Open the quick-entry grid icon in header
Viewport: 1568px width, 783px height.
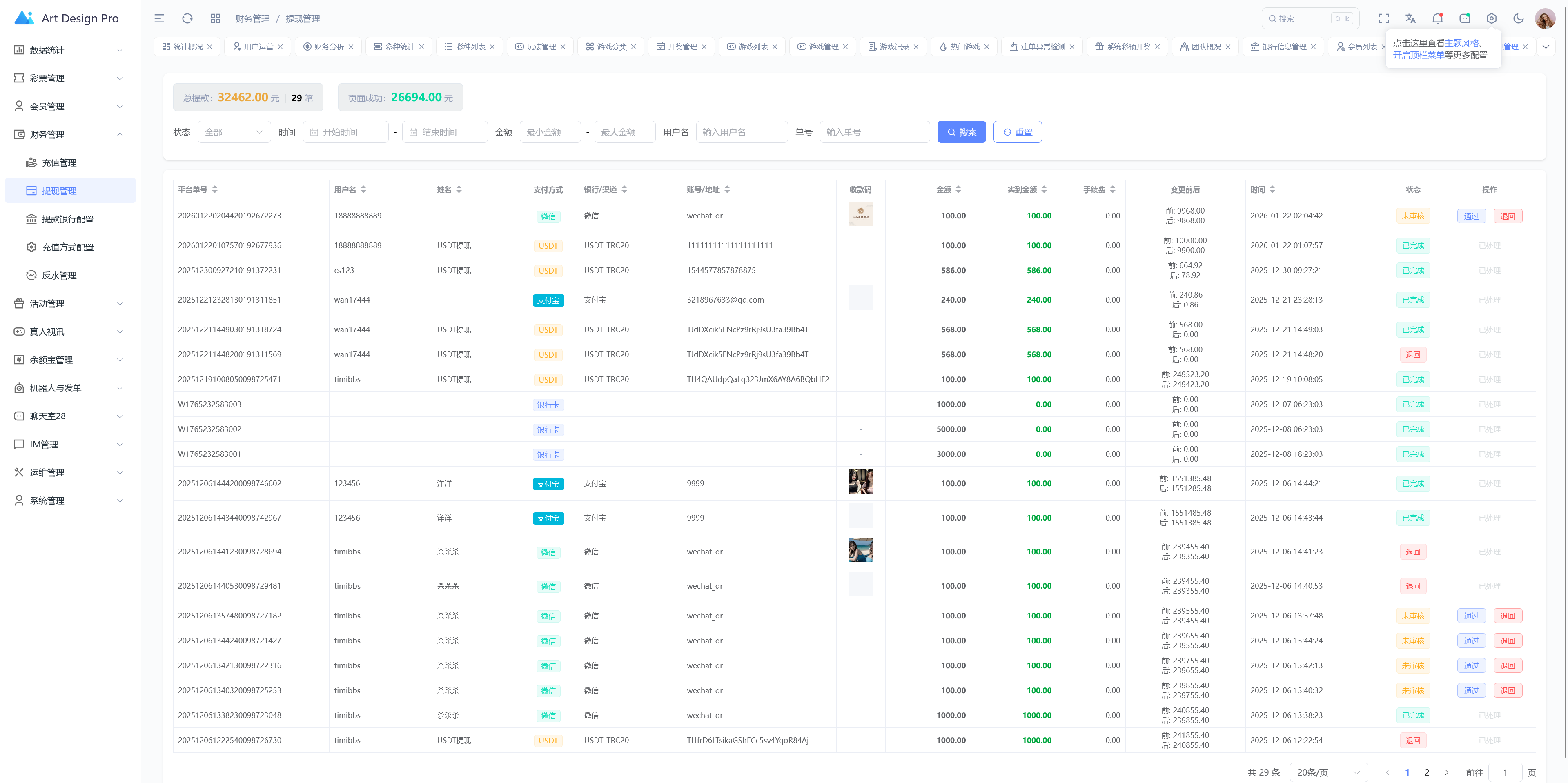pyautogui.click(x=216, y=18)
